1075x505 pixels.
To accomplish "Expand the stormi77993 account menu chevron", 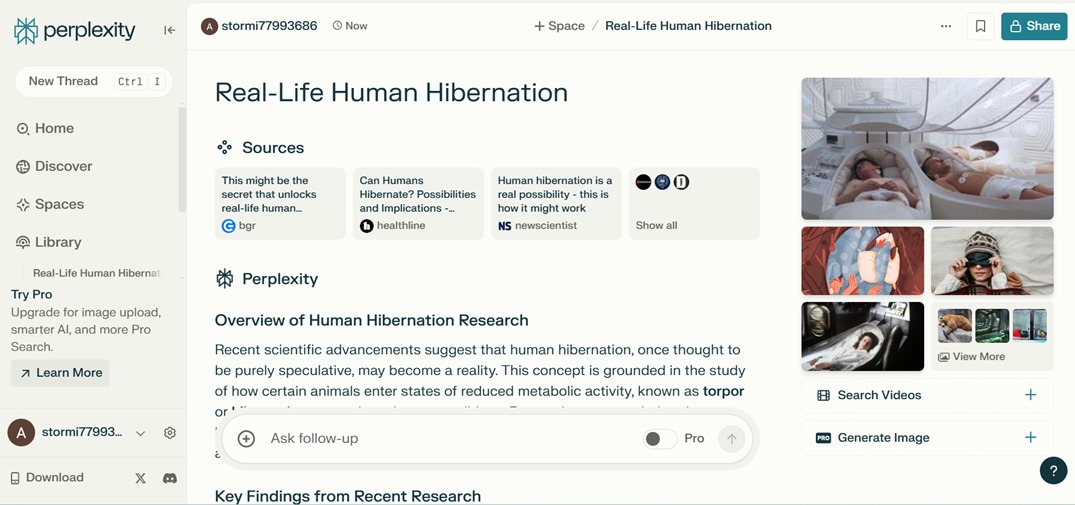I will pos(141,433).
